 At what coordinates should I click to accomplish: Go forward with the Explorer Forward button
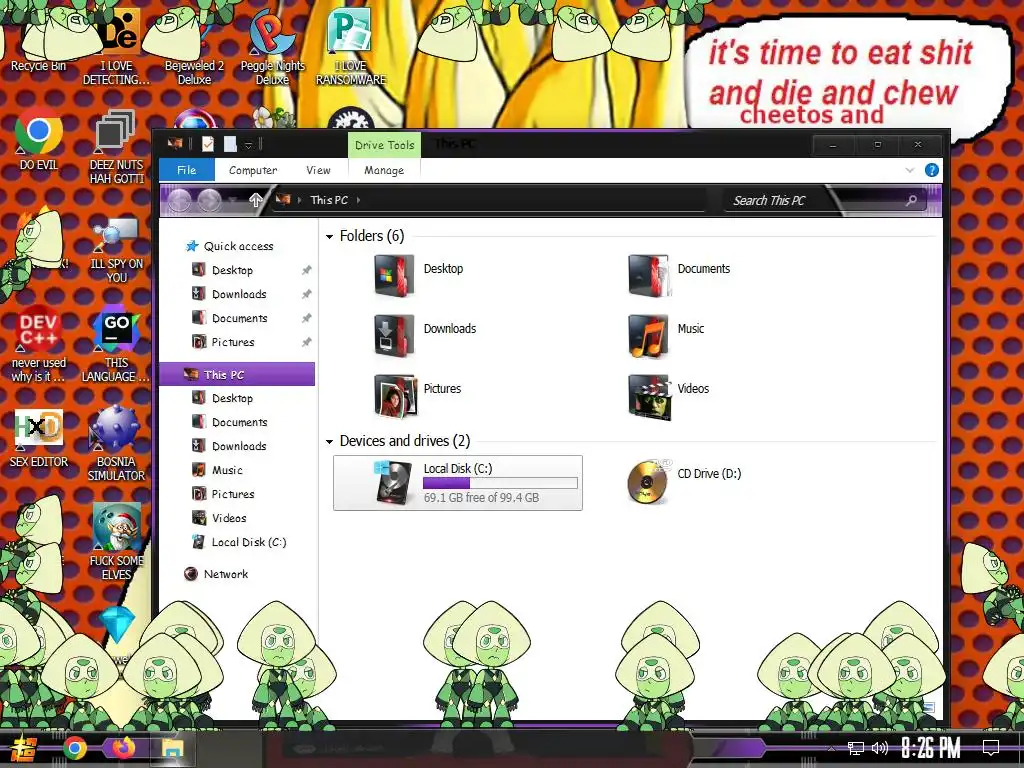point(209,200)
